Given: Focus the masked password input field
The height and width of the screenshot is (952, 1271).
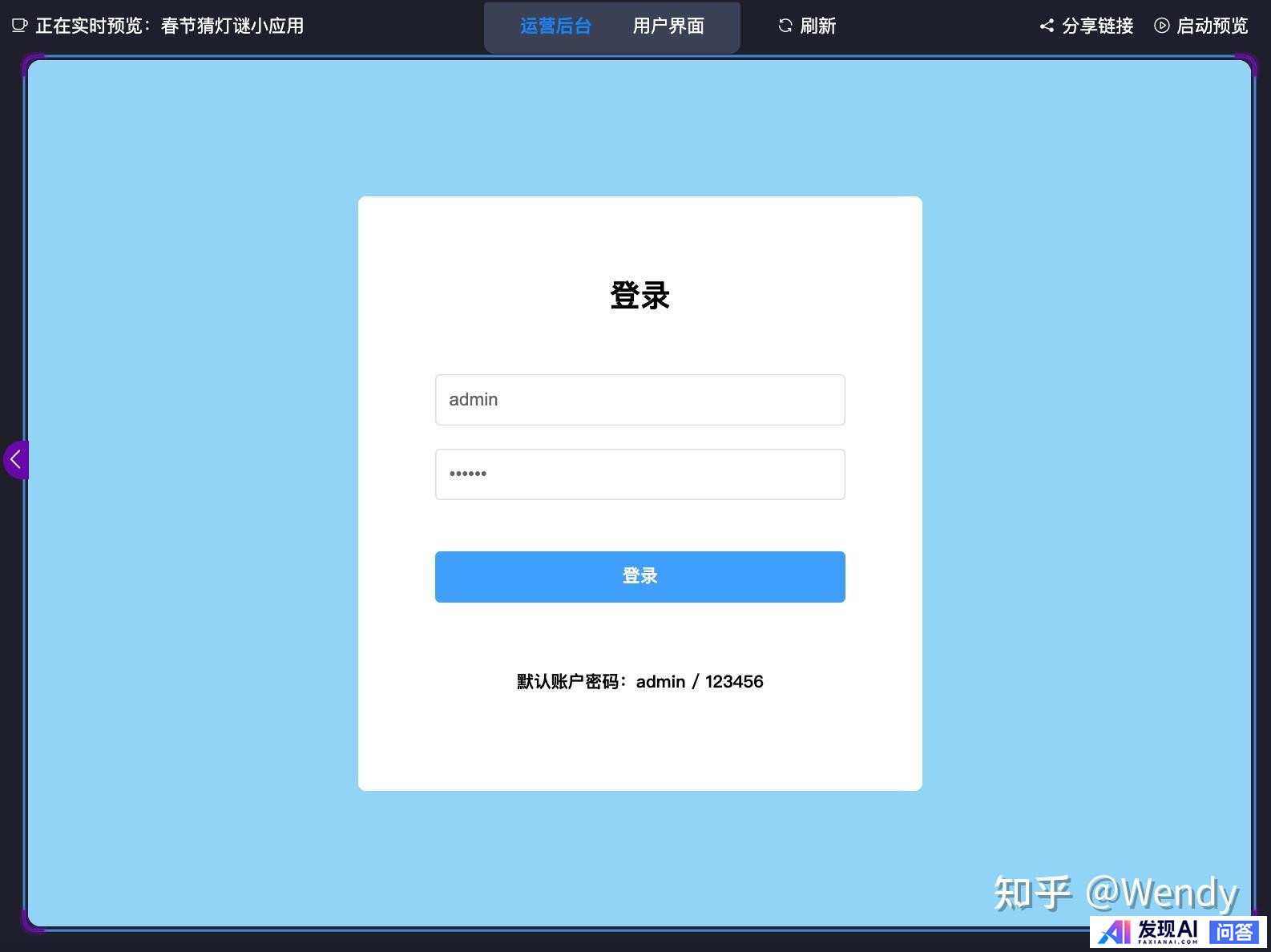Looking at the screenshot, I should (x=640, y=474).
